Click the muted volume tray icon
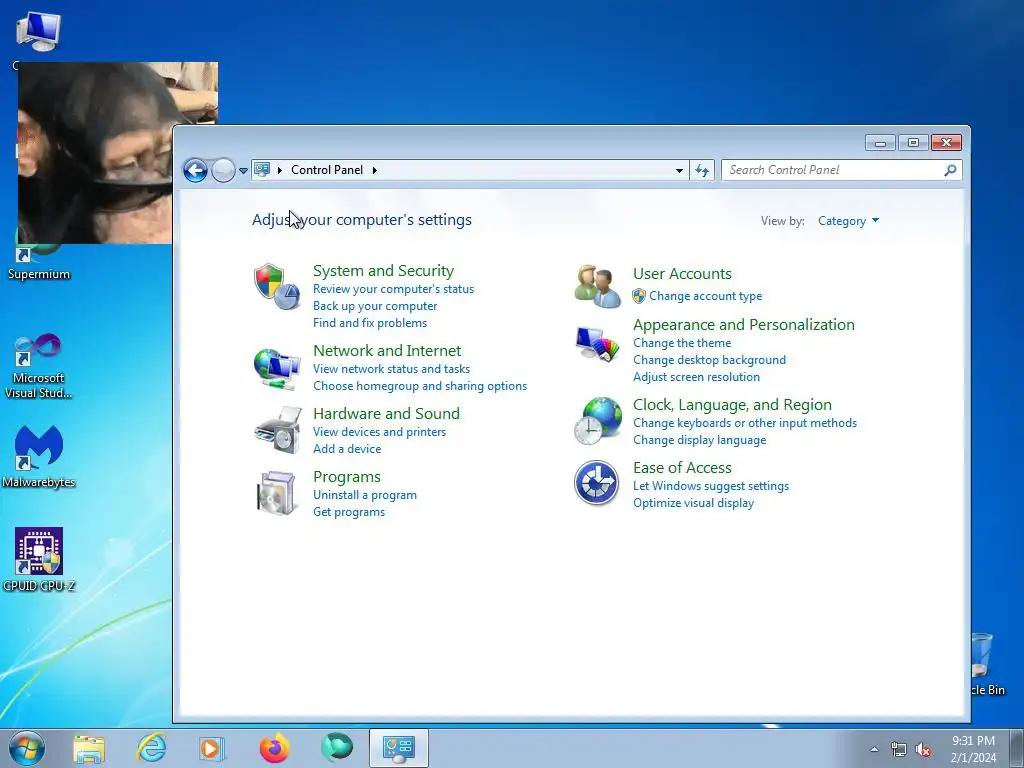Image resolution: width=1024 pixels, height=768 pixels. 923,750
